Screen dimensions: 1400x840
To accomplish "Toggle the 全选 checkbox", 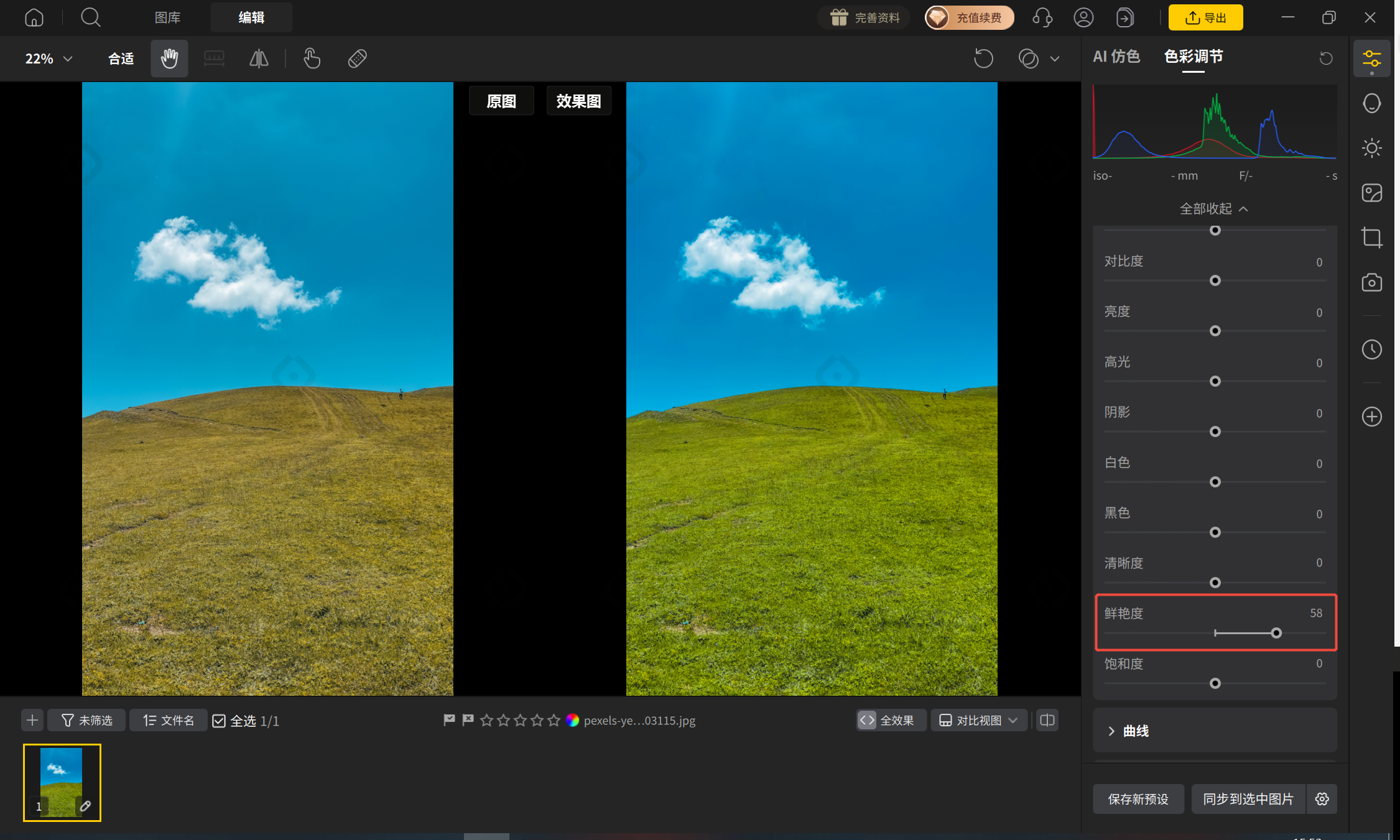I will [x=219, y=721].
